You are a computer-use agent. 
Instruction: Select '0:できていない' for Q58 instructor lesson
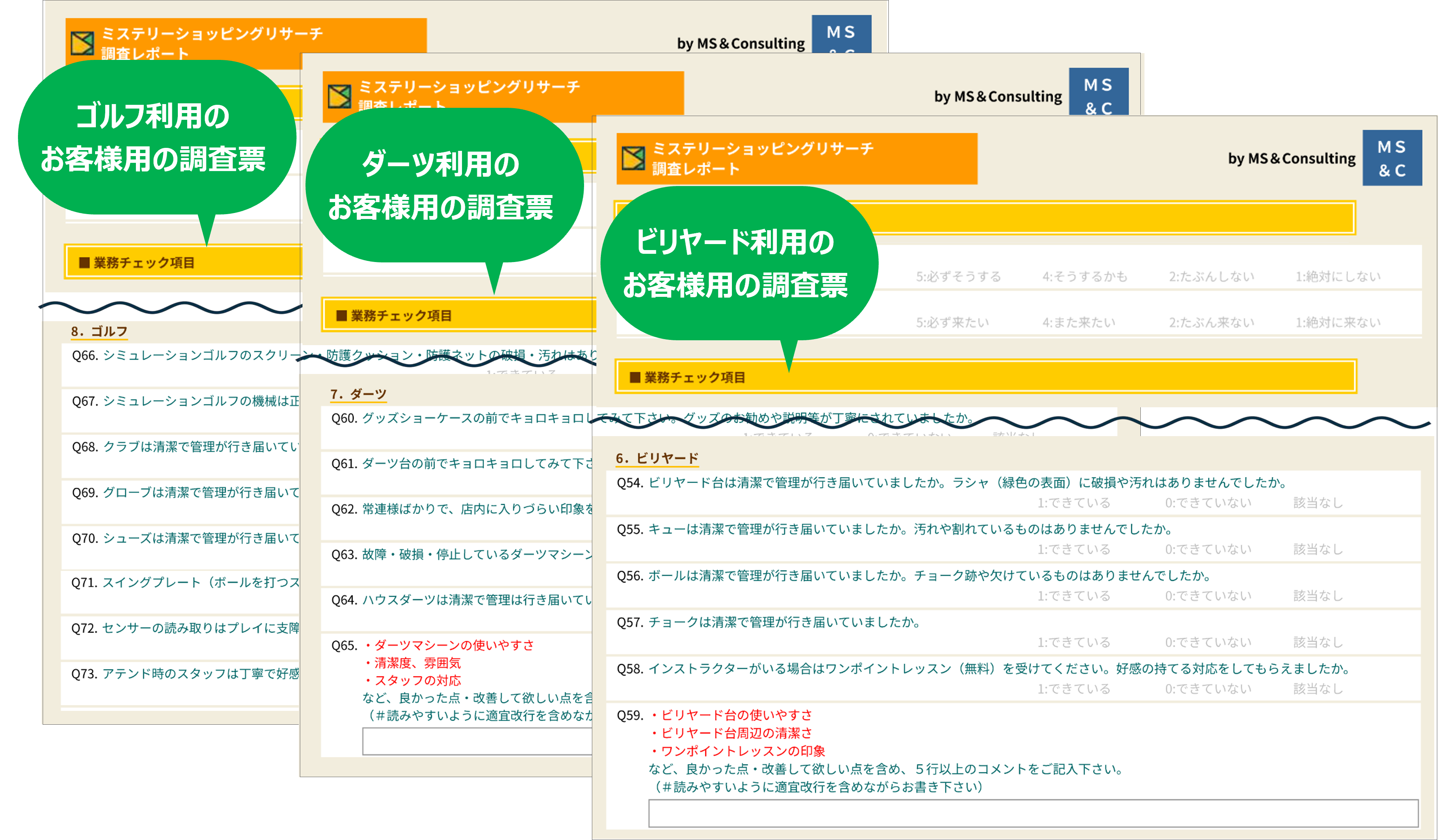tap(1208, 689)
